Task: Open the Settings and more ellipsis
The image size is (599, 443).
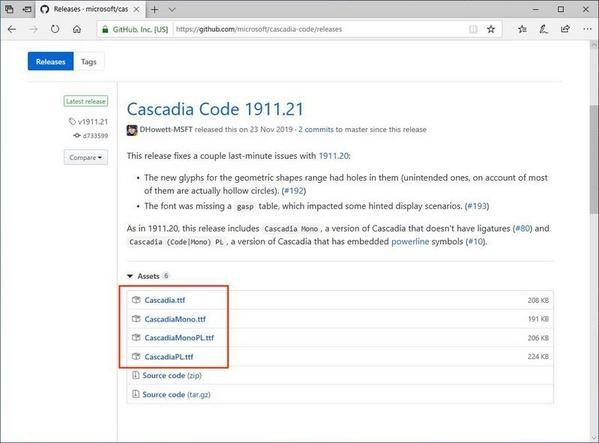Action: 587,29
